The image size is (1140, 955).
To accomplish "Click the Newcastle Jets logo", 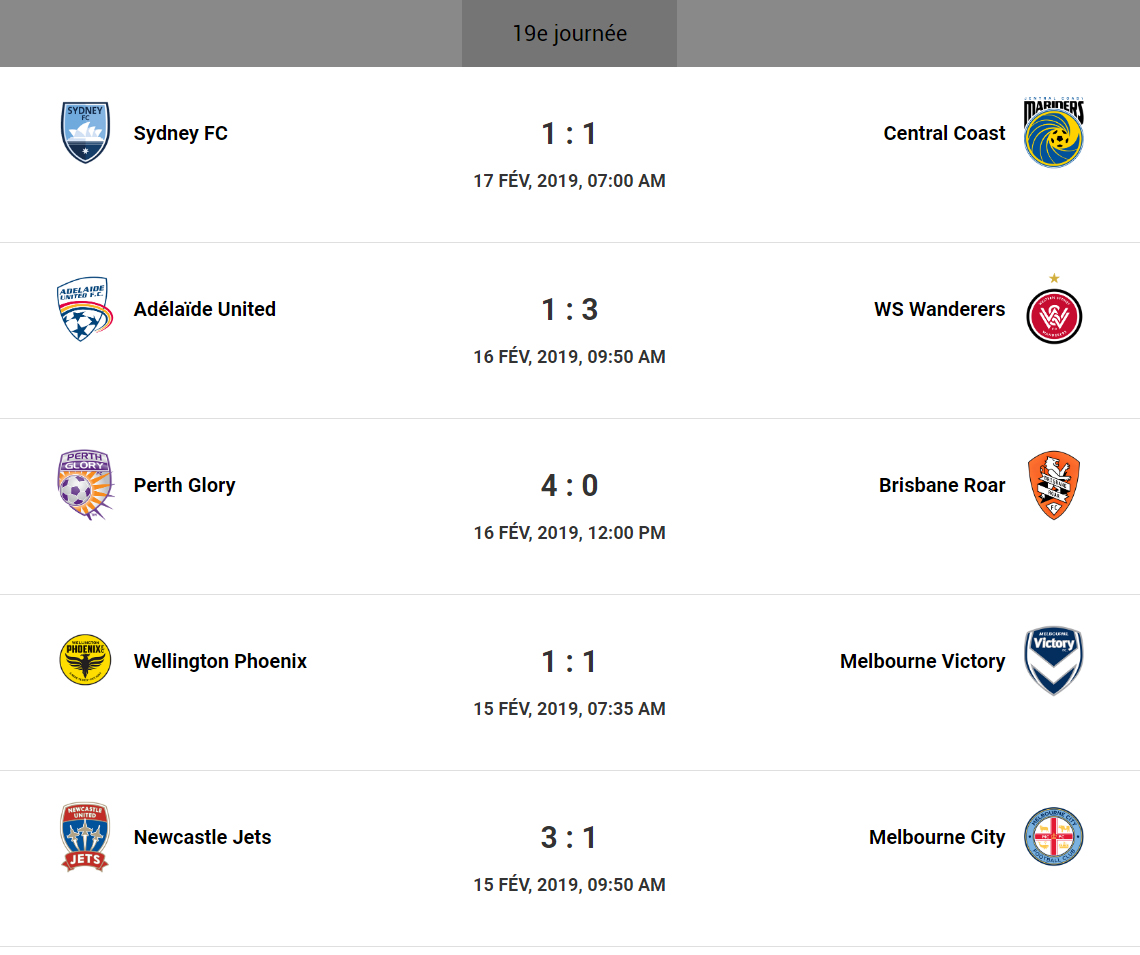I will (x=85, y=837).
